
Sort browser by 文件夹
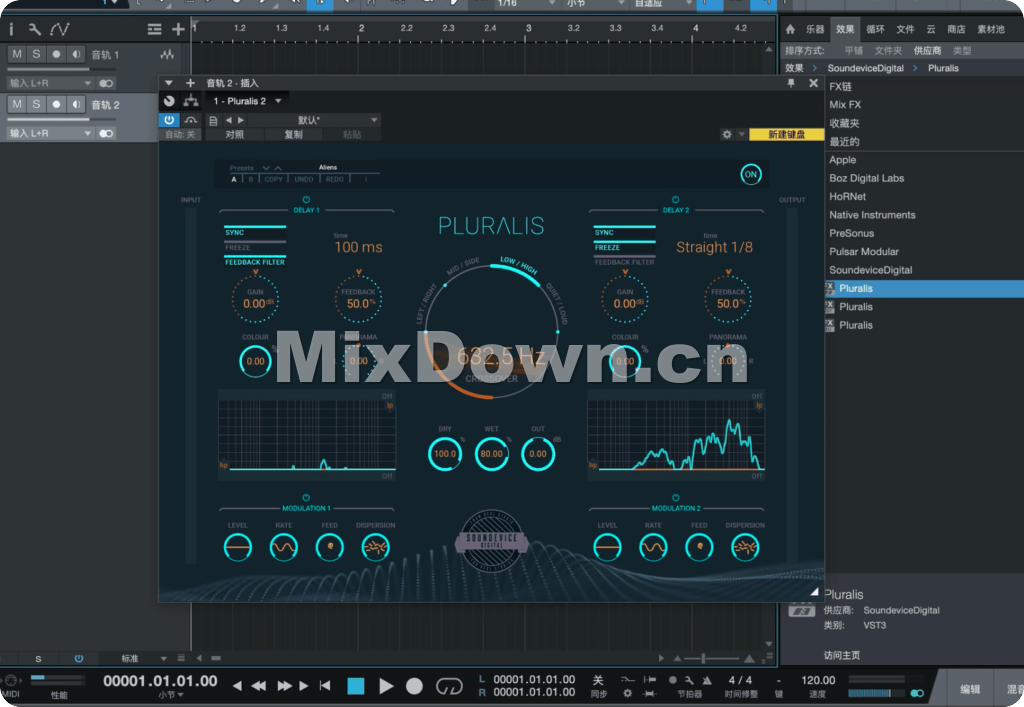tap(888, 50)
